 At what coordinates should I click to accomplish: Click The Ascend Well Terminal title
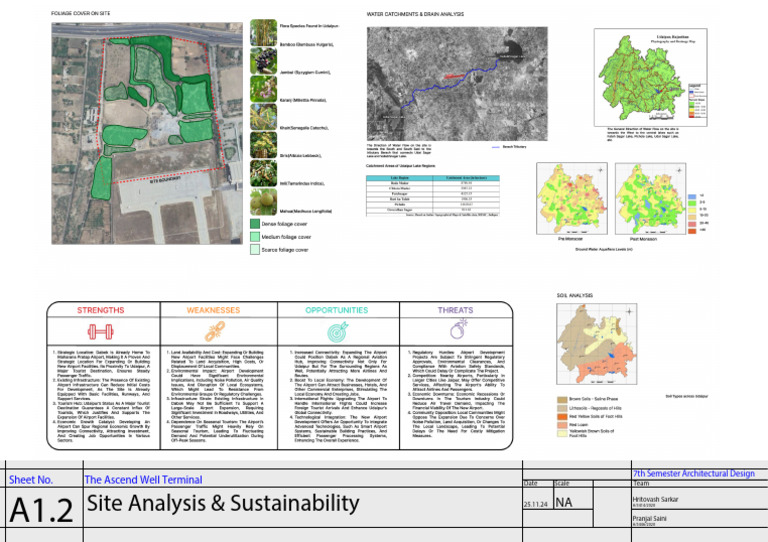pyautogui.click(x=144, y=480)
